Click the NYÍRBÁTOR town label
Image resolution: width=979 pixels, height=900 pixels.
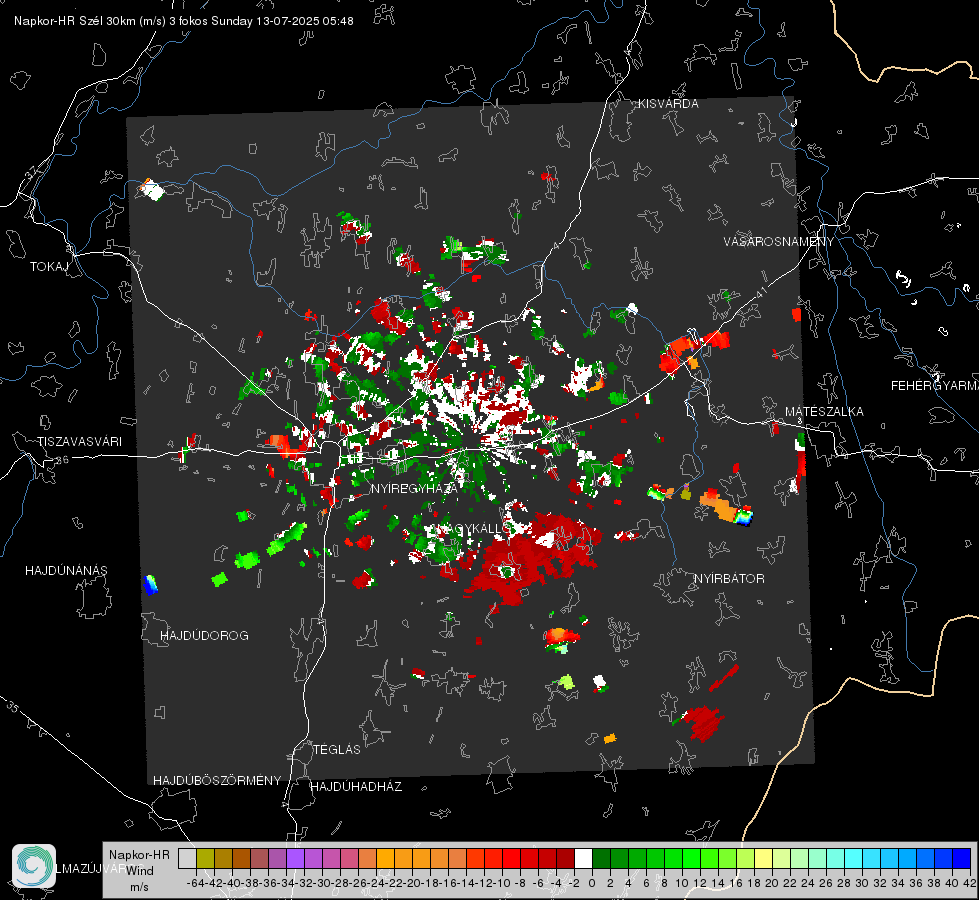pos(729,579)
